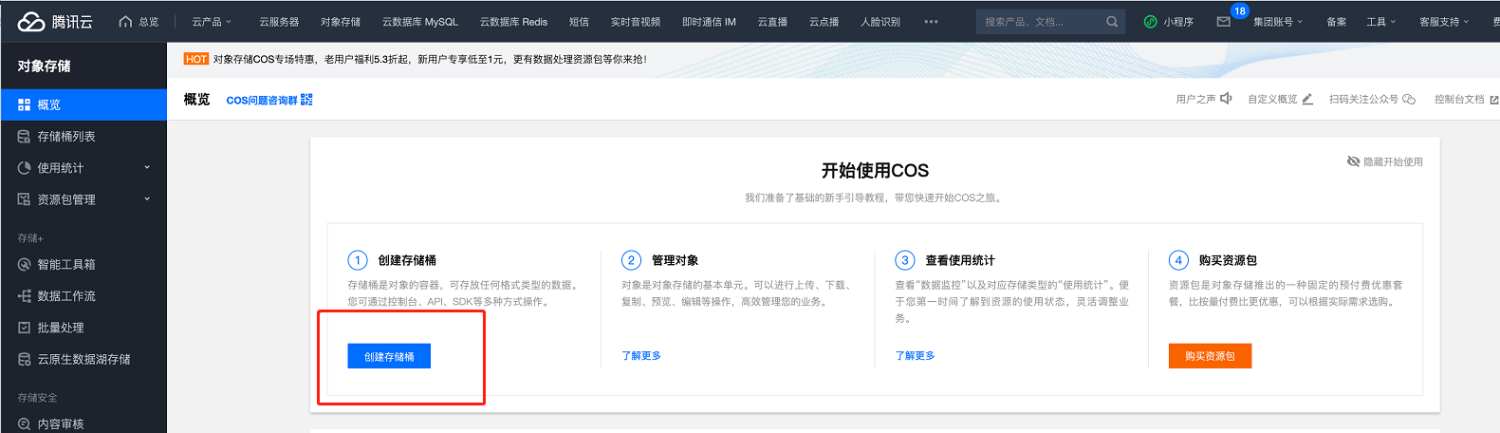Open the 小程序 mini program icon

click(x=1150, y=21)
